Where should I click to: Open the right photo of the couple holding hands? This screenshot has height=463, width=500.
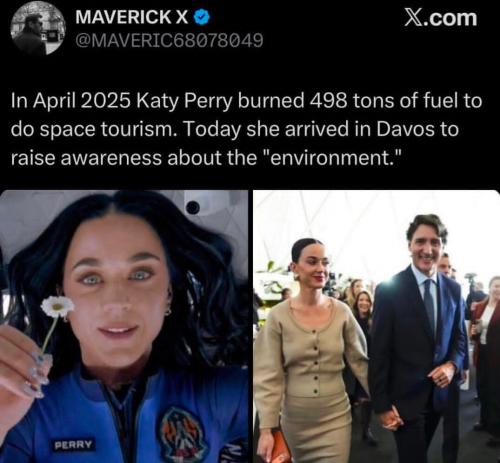(376, 326)
